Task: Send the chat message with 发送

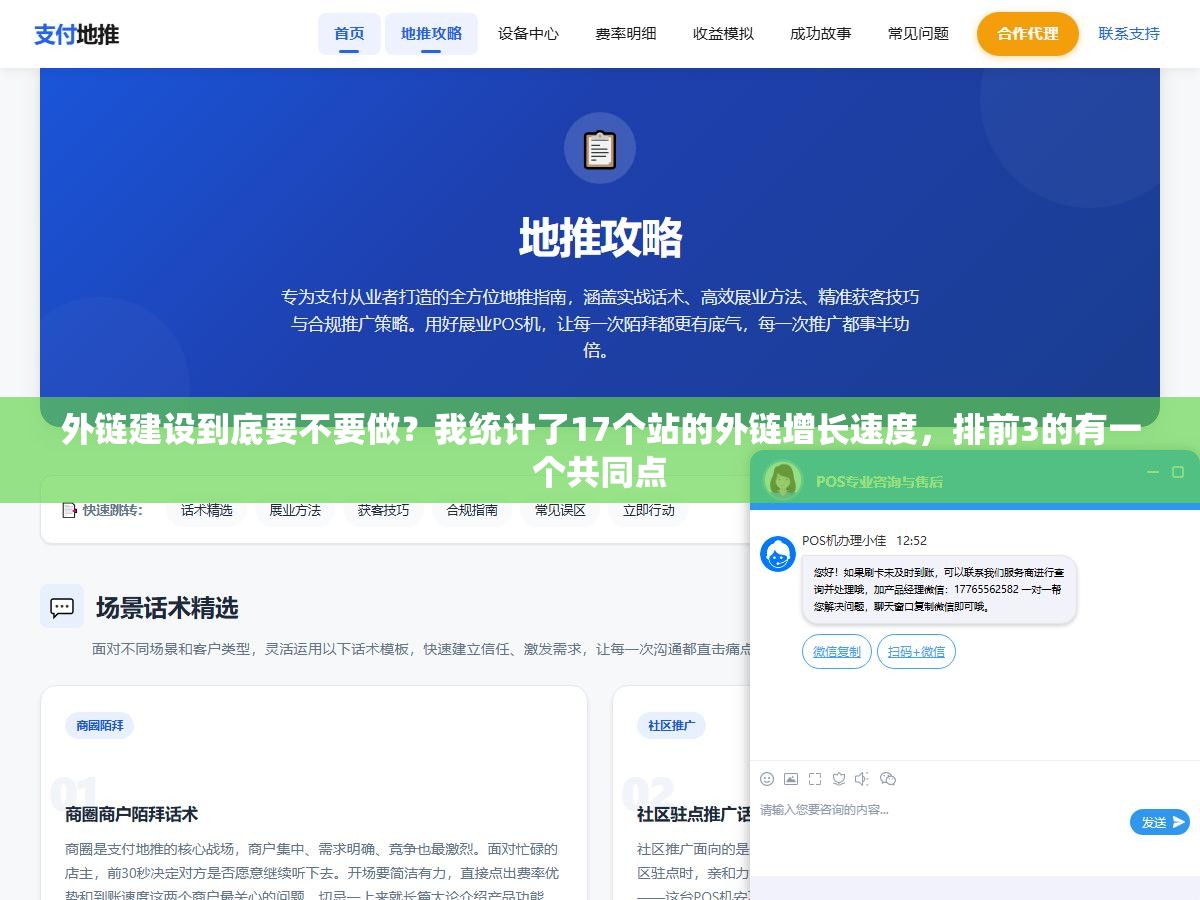Action: pos(1160,822)
